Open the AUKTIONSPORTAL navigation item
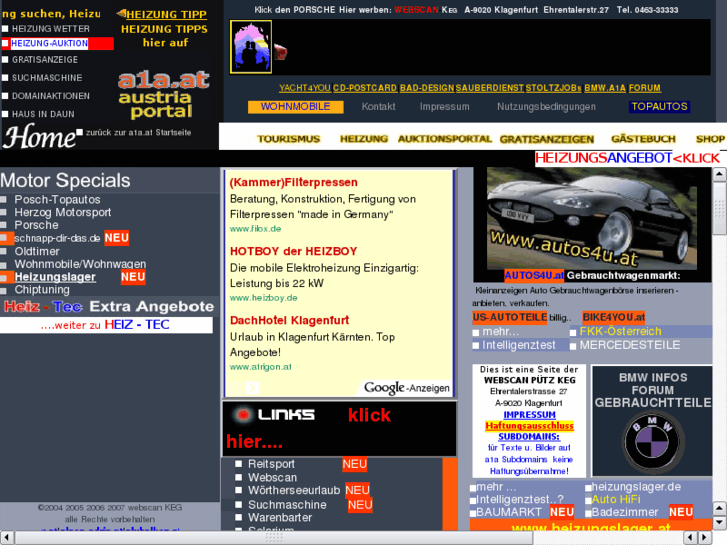 [x=445, y=139]
